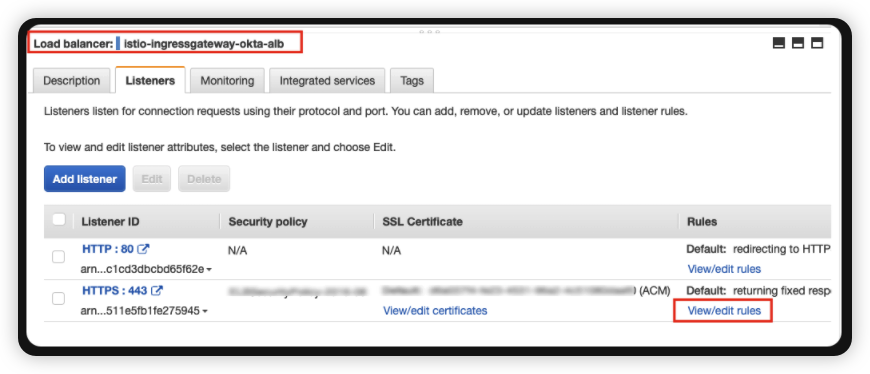This screenshot has height=374, width=870.
Task: Open HTTP : 80 external link icon
Action: coord(143,250)
